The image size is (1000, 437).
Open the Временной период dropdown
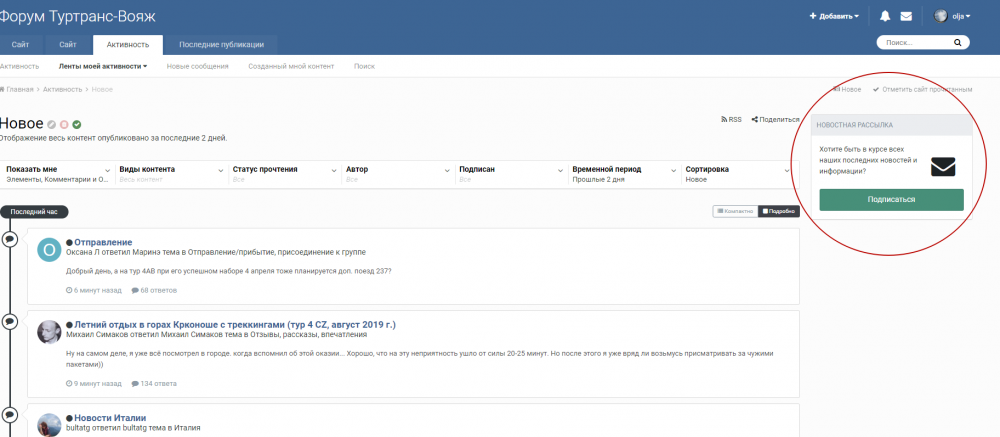point(624,174)
